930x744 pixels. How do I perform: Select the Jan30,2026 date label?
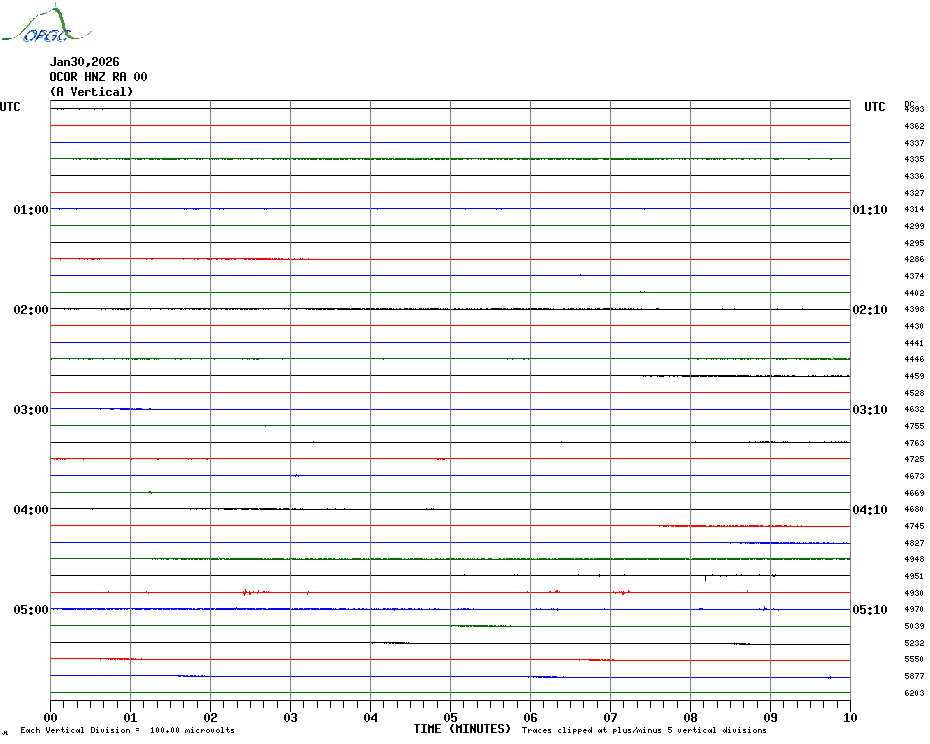84,62
